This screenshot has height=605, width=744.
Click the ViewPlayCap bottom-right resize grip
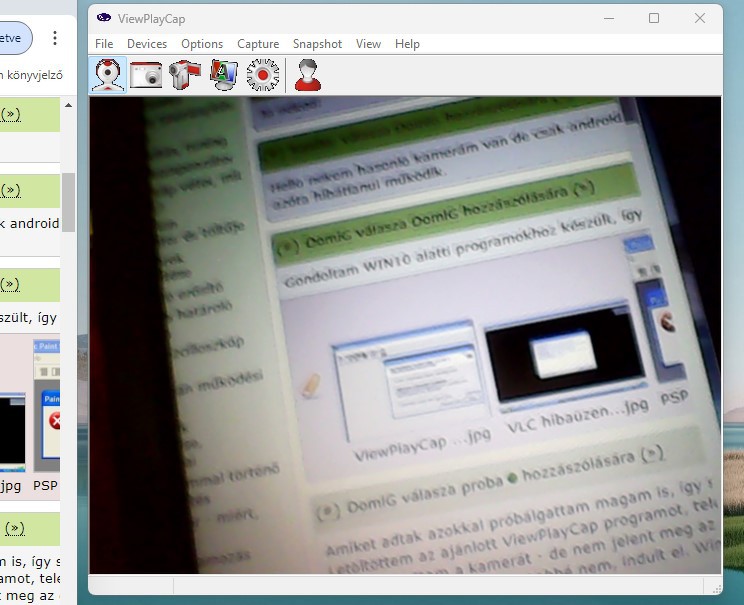pos(716,588)
